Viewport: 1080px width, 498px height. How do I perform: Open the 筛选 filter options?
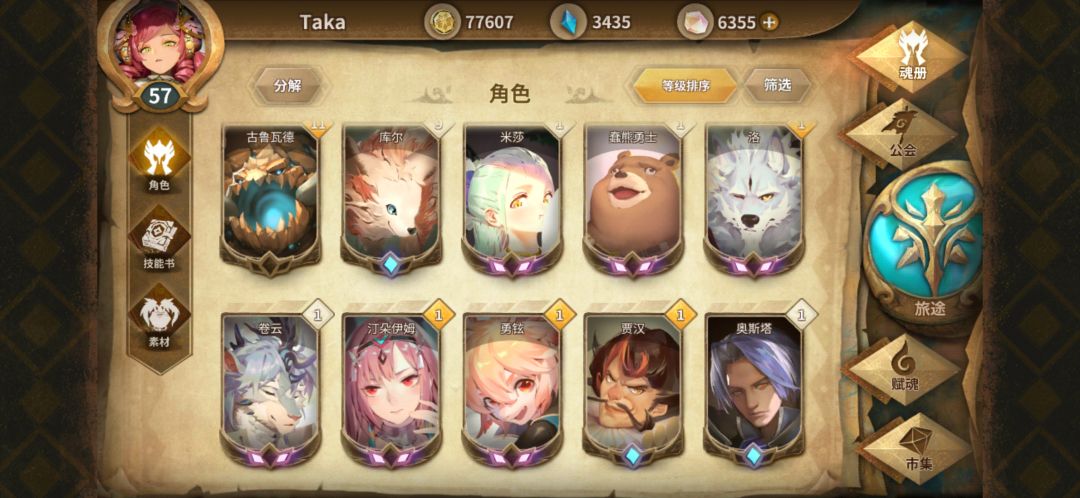pyautogui.click(x=778, y=85)
